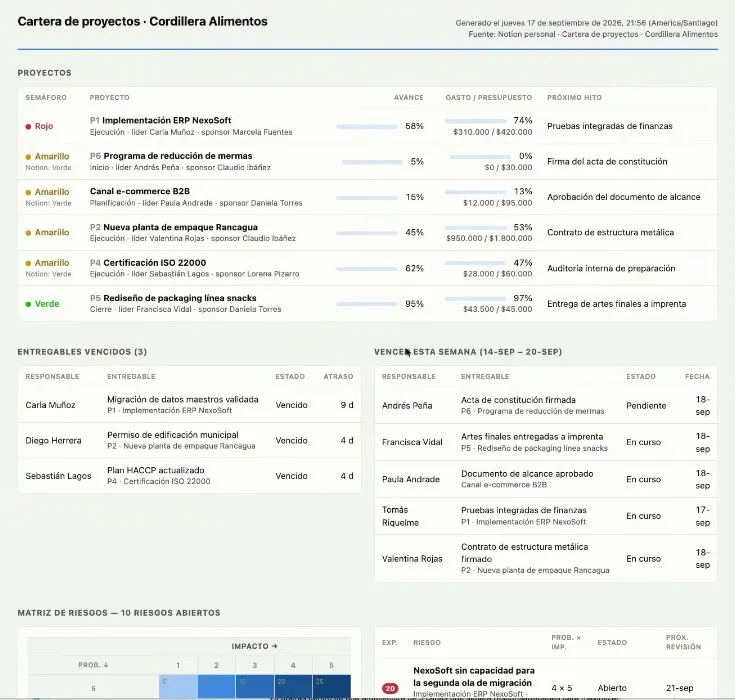Click the green status dot beside Verde
Image resolution: width=735 pixels, height=700 pixels.
[x=28, y=304]
